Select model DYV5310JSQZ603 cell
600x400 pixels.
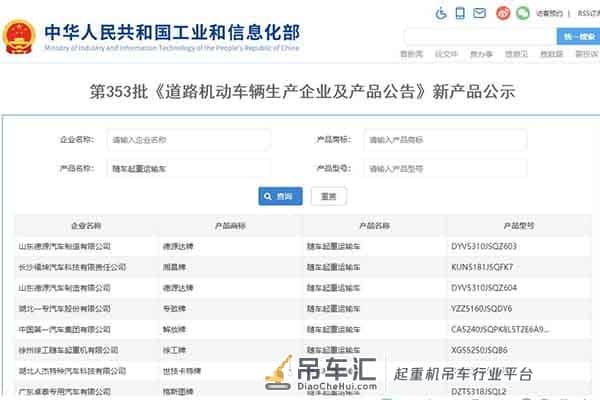click(x=484, y=246)
